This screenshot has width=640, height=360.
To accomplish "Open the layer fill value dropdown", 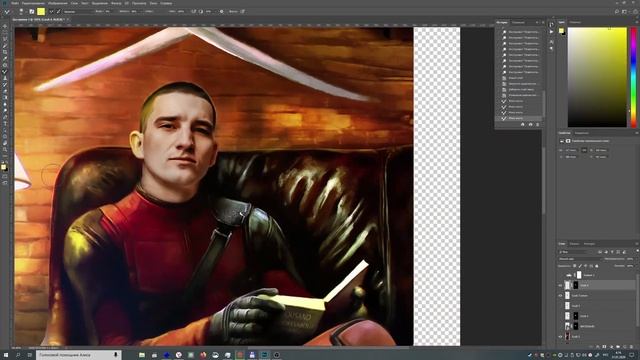I will click(631, 266).
